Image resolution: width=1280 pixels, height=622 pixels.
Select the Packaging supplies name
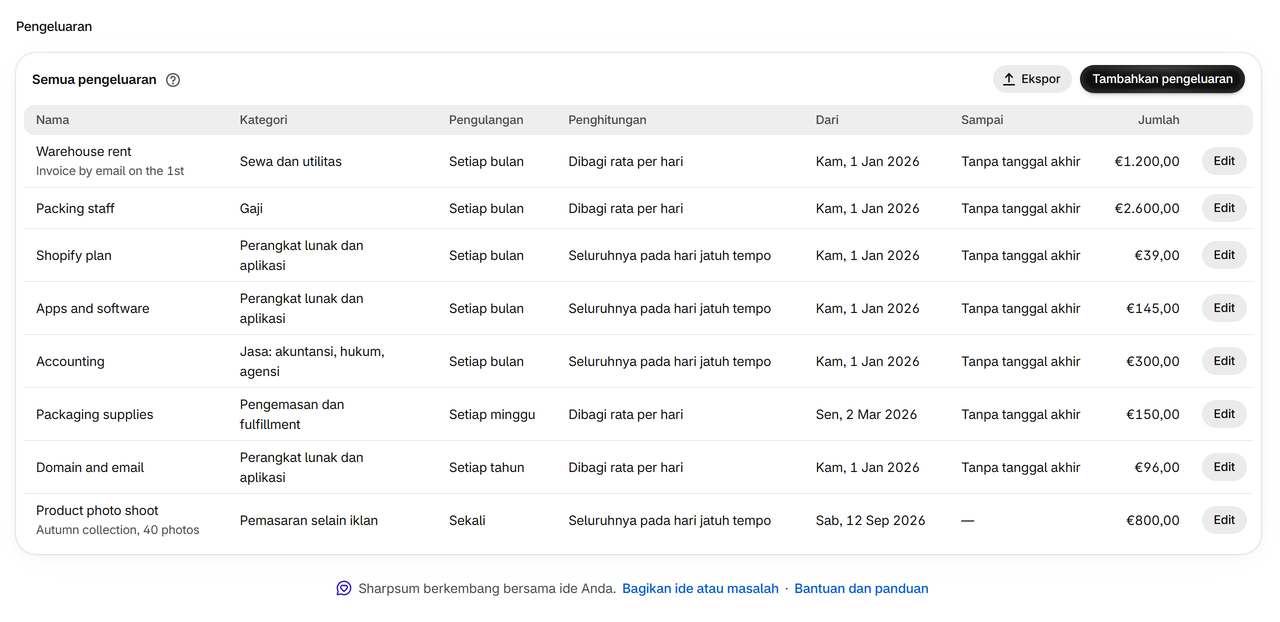pyautogui.click(x=95, y=415)
